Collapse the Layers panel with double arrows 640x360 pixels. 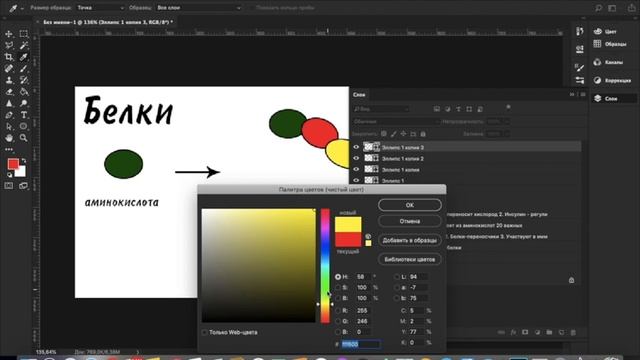coord(572,94)
